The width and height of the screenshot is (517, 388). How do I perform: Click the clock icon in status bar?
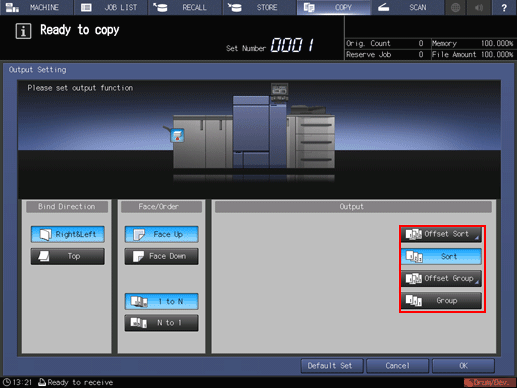point(7,382)
